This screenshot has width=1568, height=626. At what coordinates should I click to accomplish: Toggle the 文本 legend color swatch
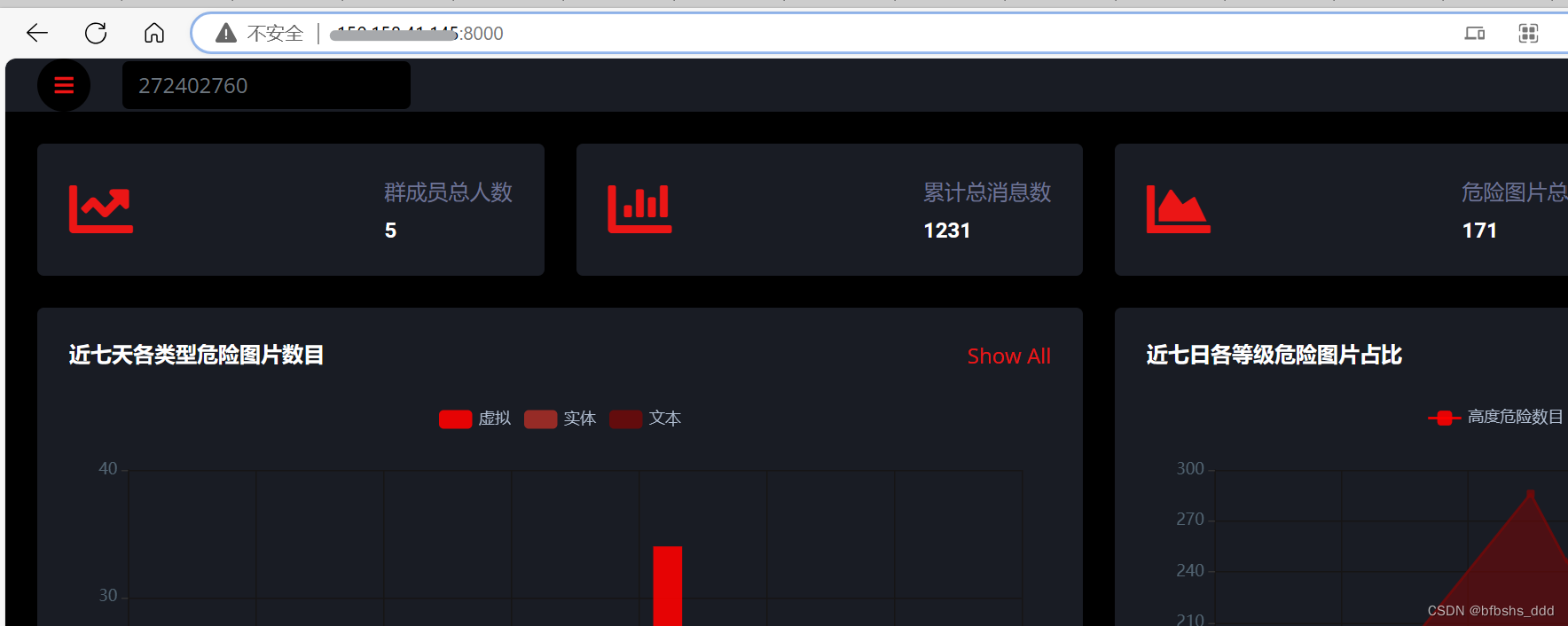pos(625,419)
